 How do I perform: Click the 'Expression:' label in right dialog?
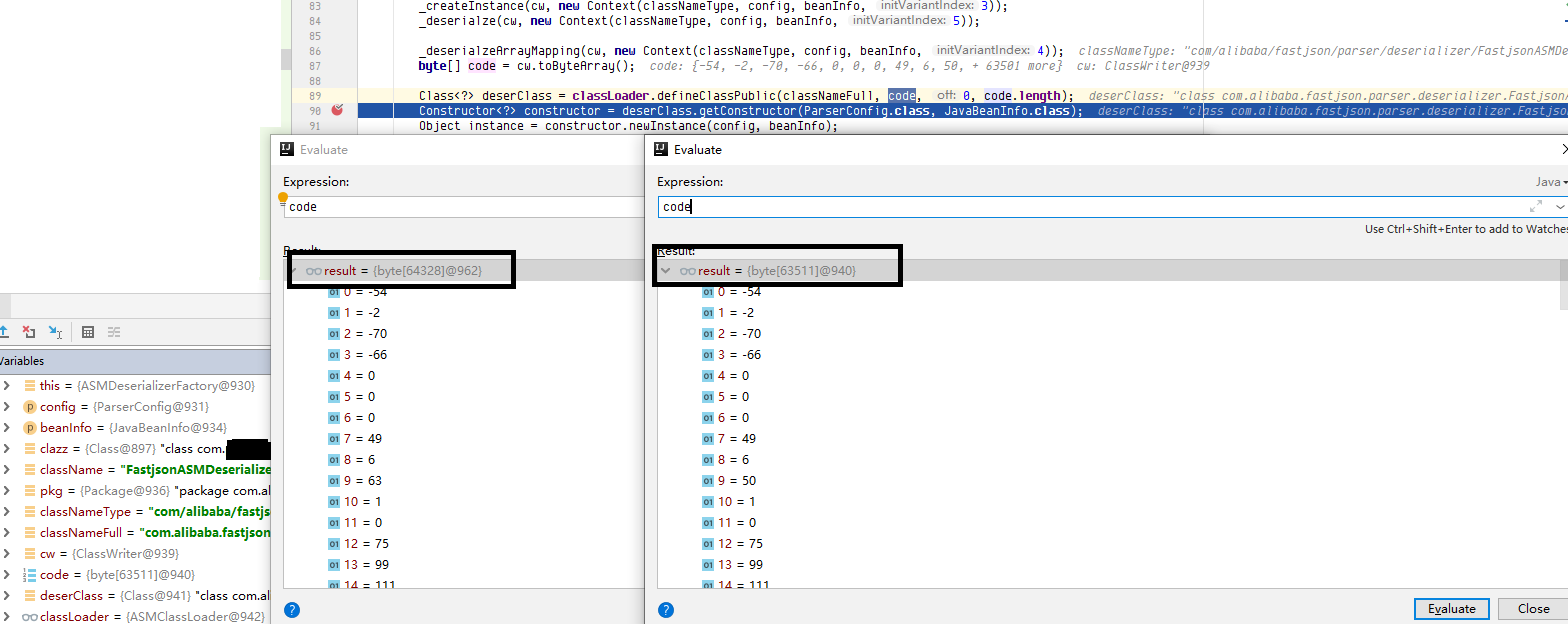click(690, 182)
